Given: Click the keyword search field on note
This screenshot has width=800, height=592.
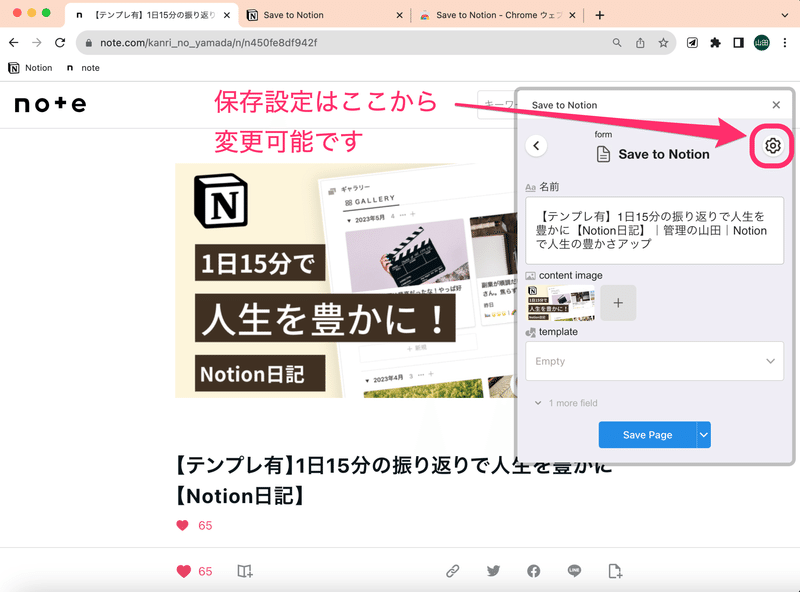Looking at the screenshot, I should [497, 105].
